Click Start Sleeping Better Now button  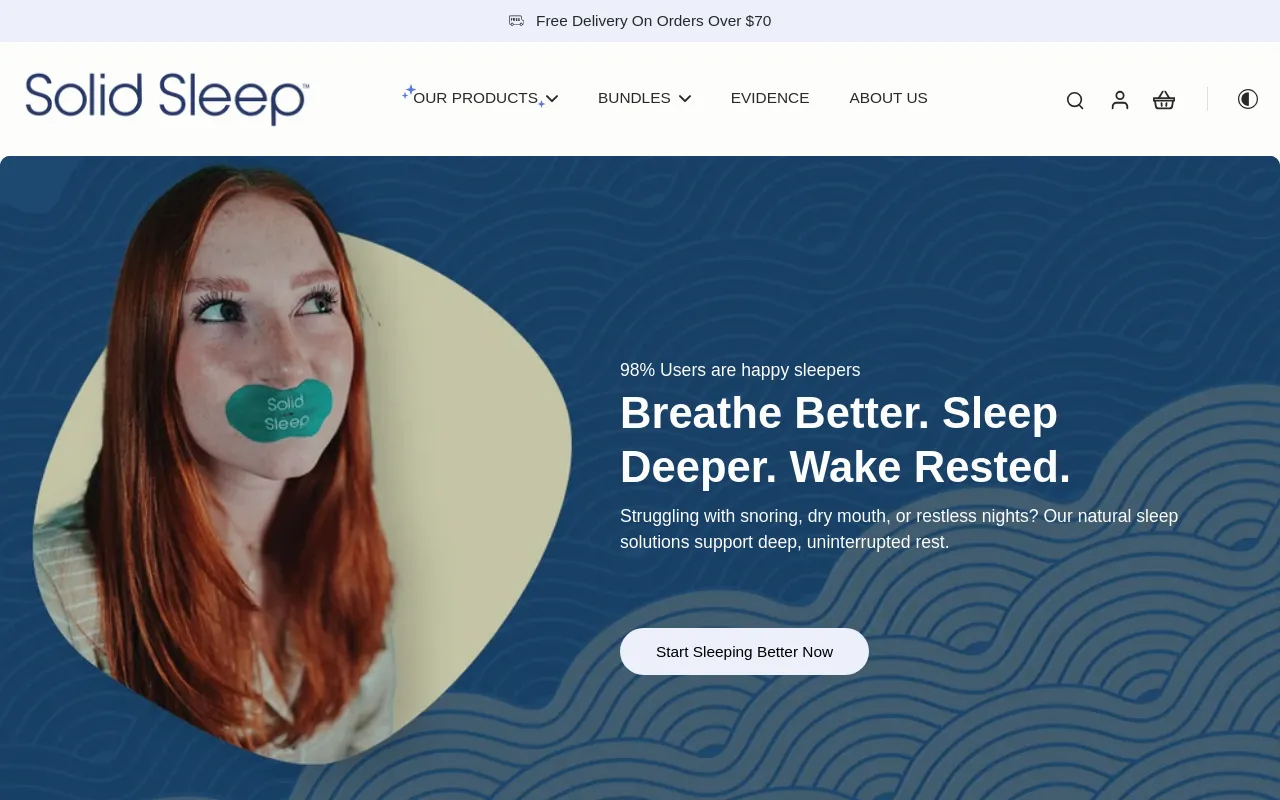(744, 651)
